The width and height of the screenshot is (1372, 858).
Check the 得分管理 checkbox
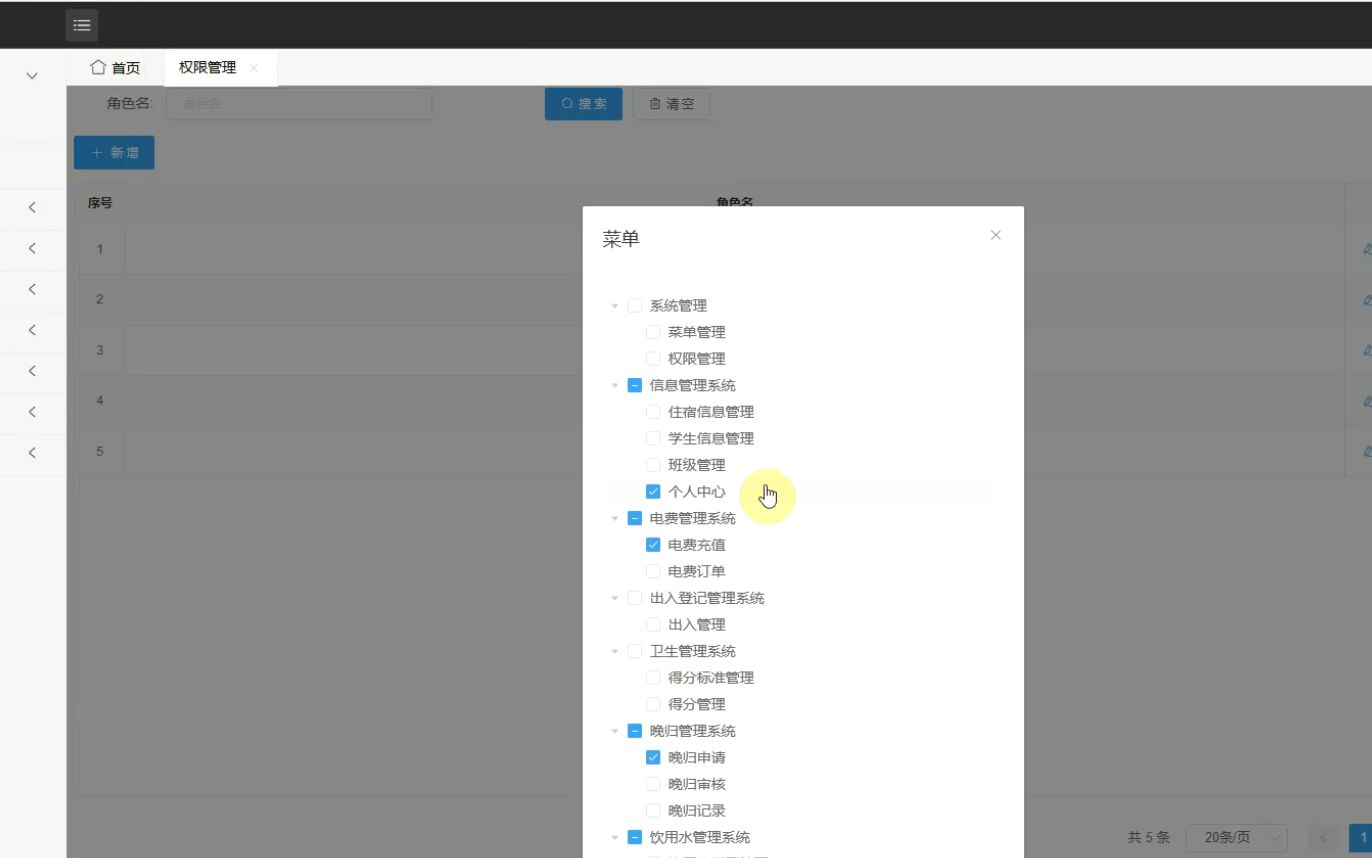tap(653, 704)
